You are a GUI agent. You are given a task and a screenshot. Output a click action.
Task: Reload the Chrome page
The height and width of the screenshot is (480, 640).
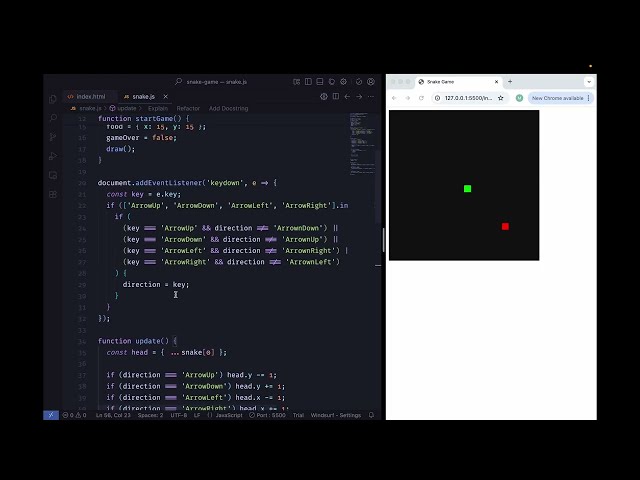(421, 98)
